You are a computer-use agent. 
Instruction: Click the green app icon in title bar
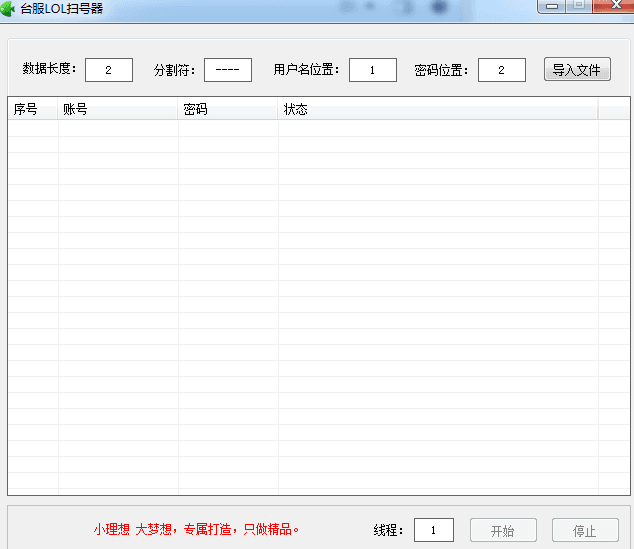pos(8,8)
